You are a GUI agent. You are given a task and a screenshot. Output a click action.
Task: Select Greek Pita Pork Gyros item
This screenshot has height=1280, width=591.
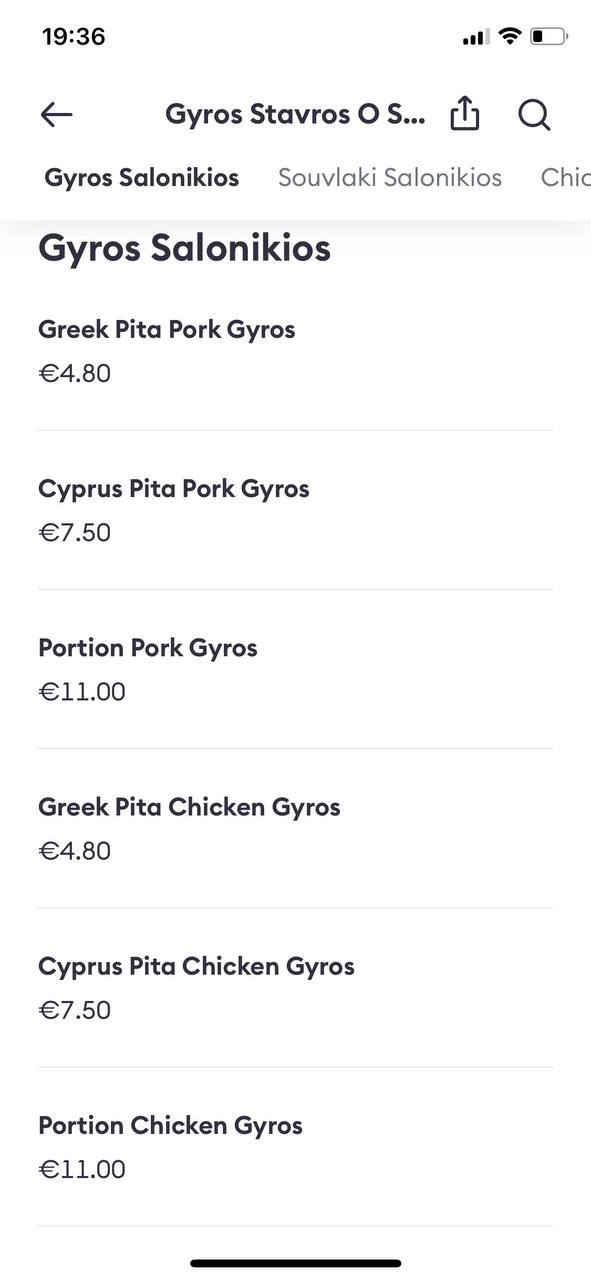(295, 351)
